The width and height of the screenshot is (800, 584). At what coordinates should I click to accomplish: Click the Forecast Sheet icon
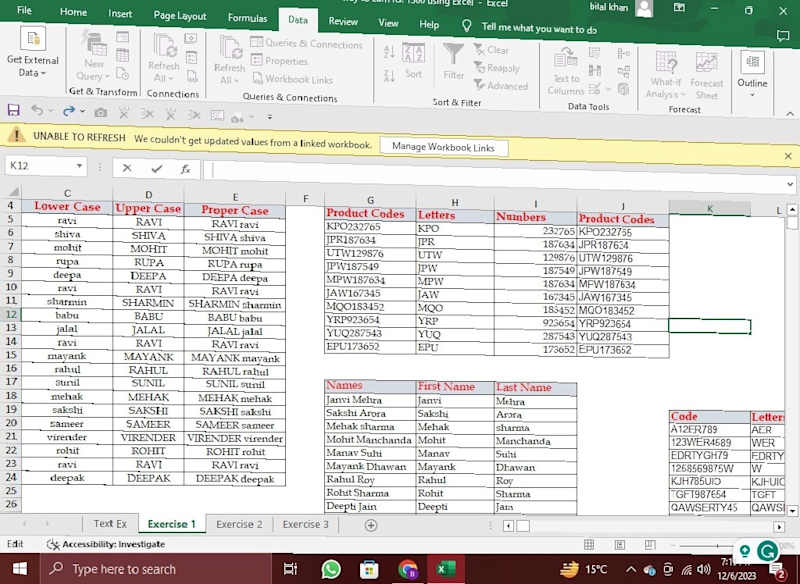[707, 75]
